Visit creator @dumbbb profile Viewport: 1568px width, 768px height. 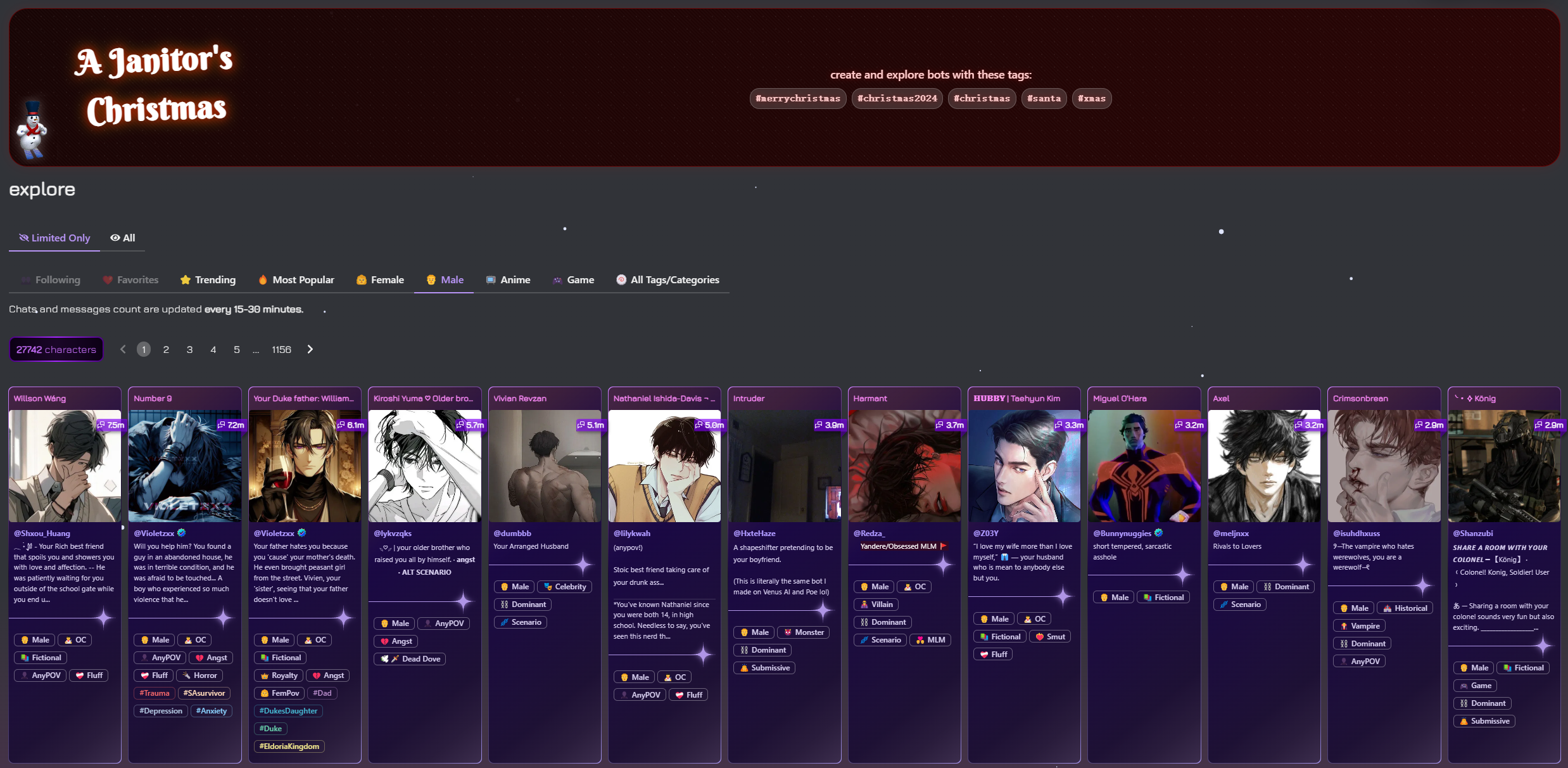tap(512, 534)
